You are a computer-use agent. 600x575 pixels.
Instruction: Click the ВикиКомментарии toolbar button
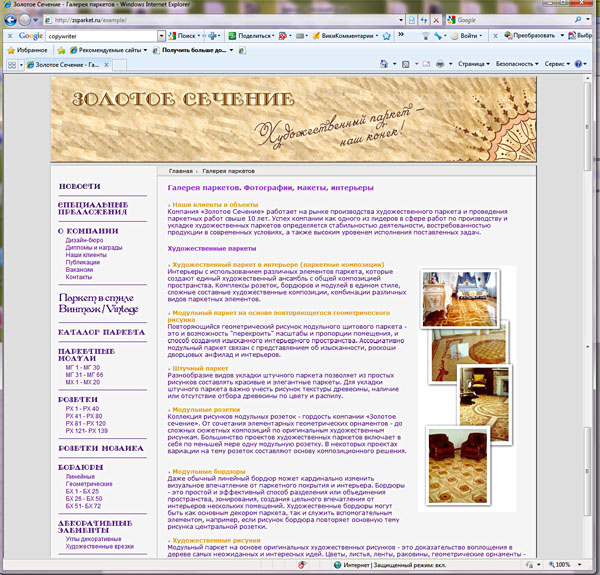(x=345, y=36)
